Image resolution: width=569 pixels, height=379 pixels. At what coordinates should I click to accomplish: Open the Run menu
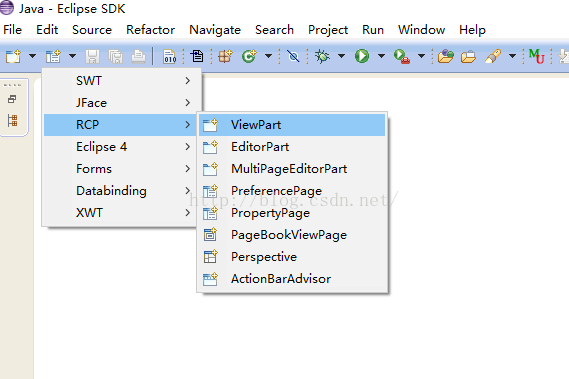[x=373, y=30]
